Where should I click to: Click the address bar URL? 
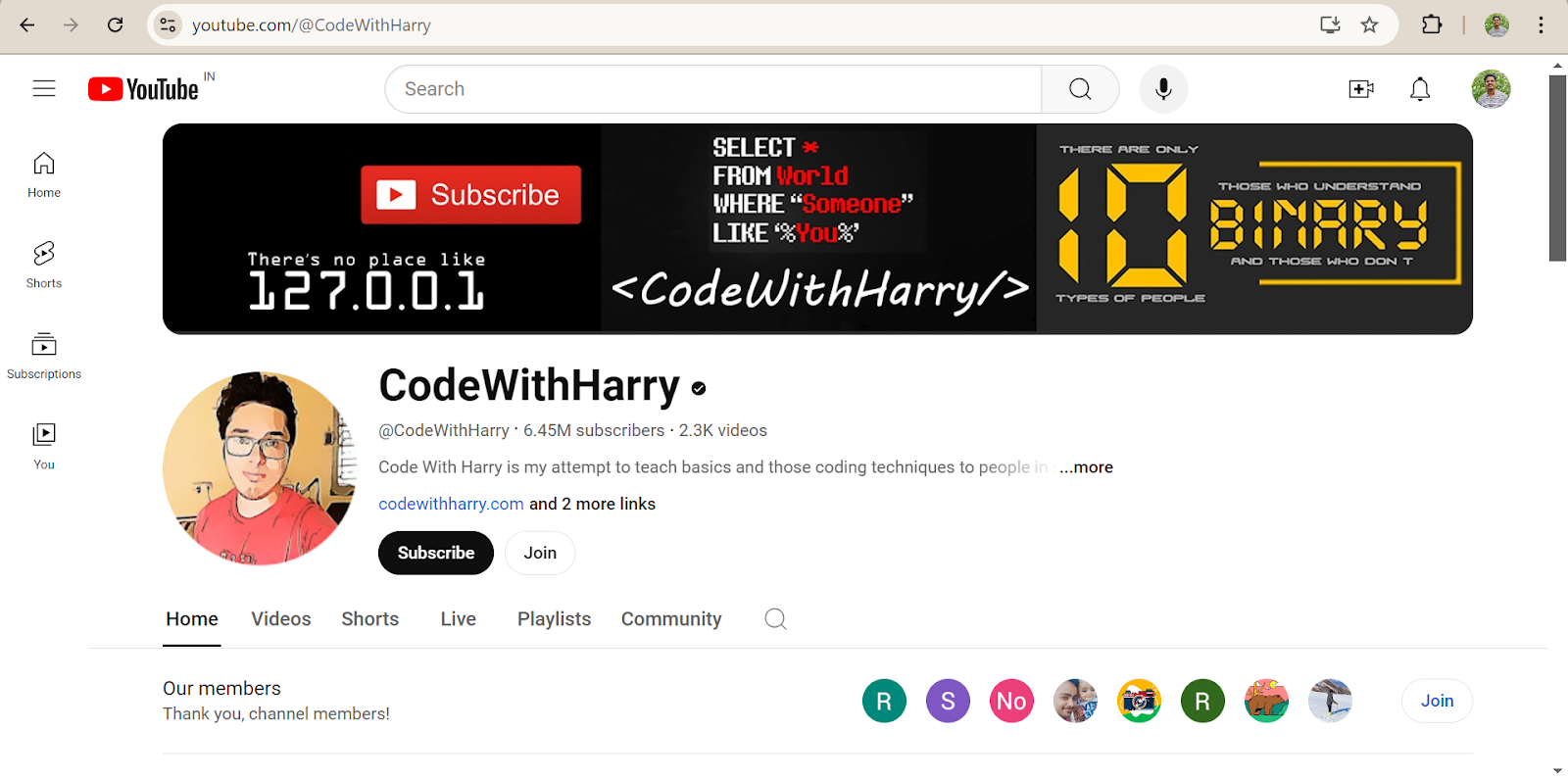tap(311, 25)
